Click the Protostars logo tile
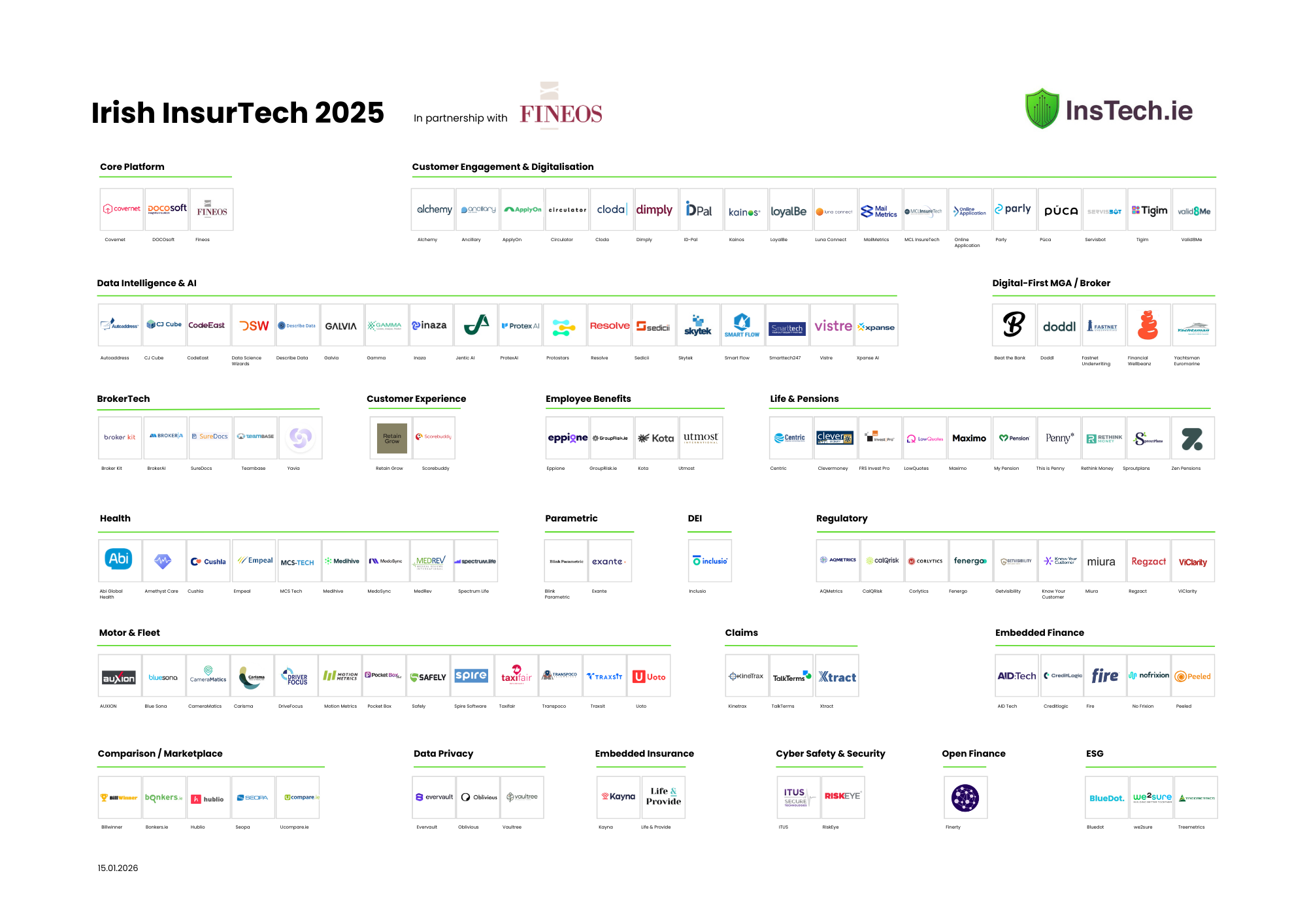The height and width of the screenshot is (924, 1307). tap(564, 326)
